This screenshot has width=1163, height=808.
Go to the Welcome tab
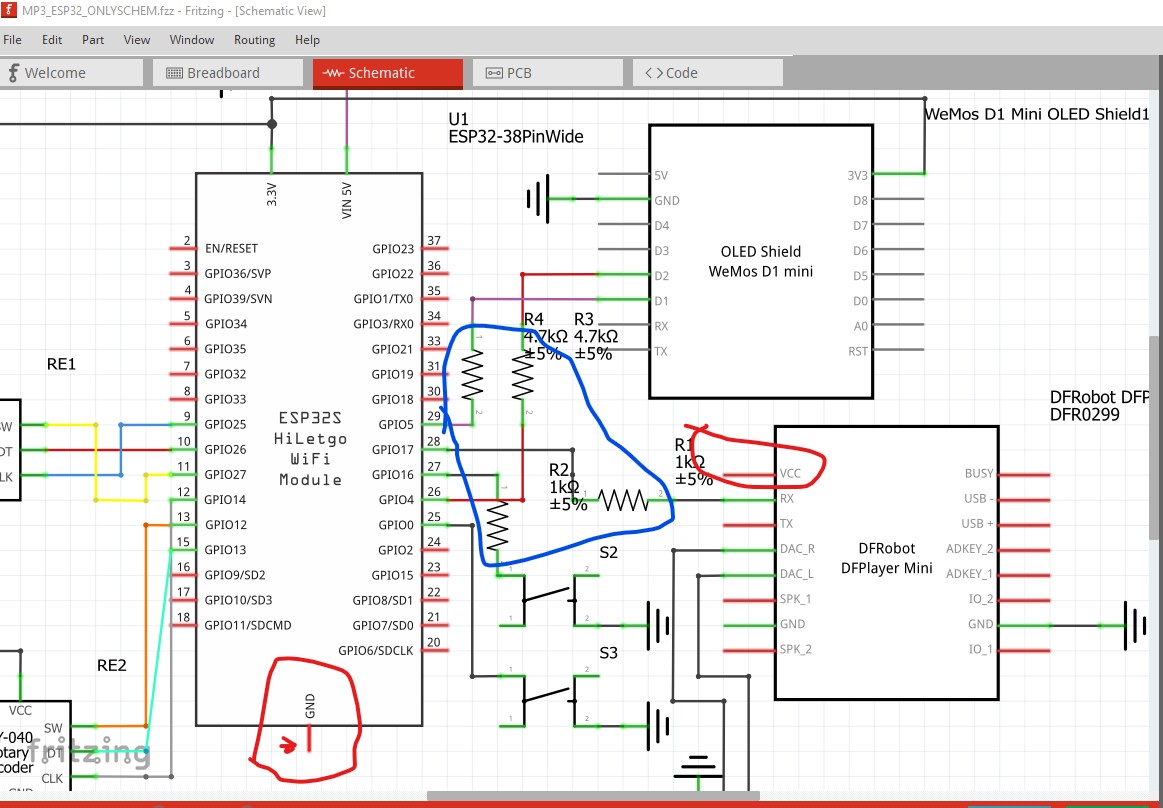(x=70, y=73)
